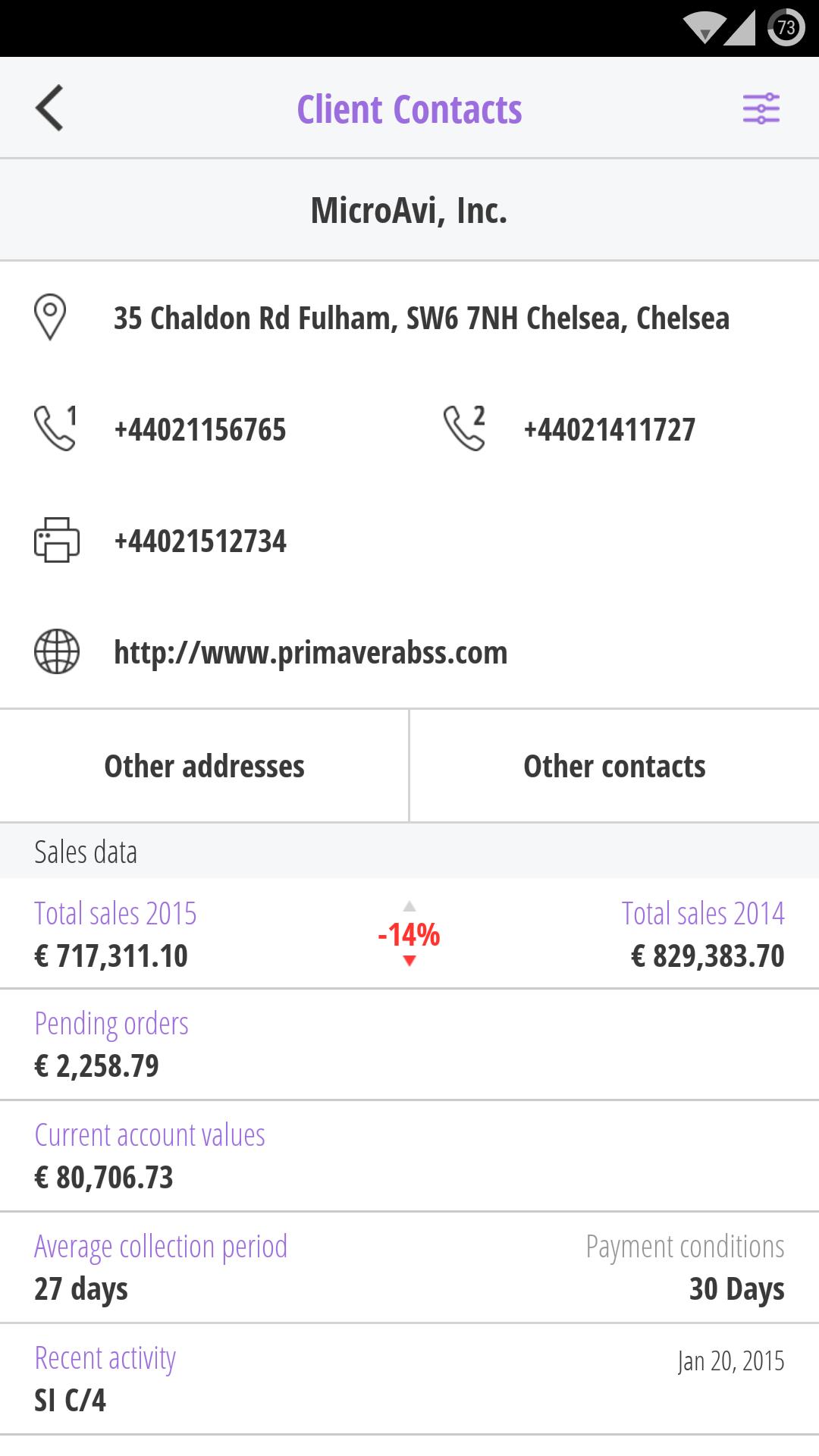Open Recent activity SI C/4 entry
Screen dimensions: 819x1456
click(409, 1379)
